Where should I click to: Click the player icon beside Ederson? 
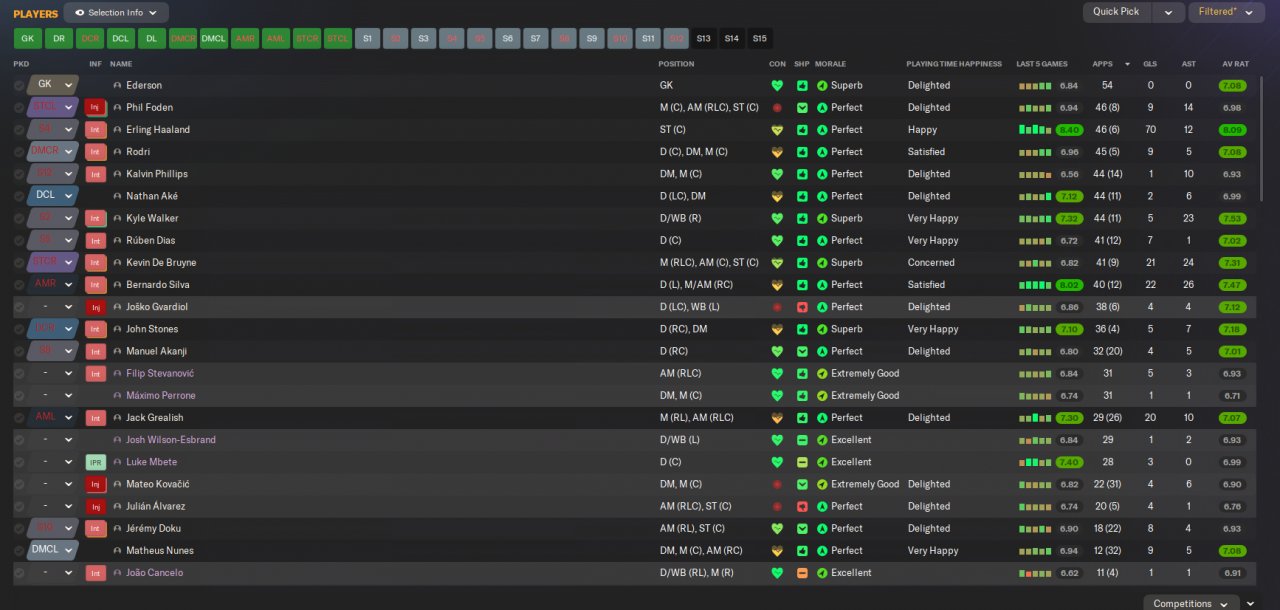[x=117, y=86]
